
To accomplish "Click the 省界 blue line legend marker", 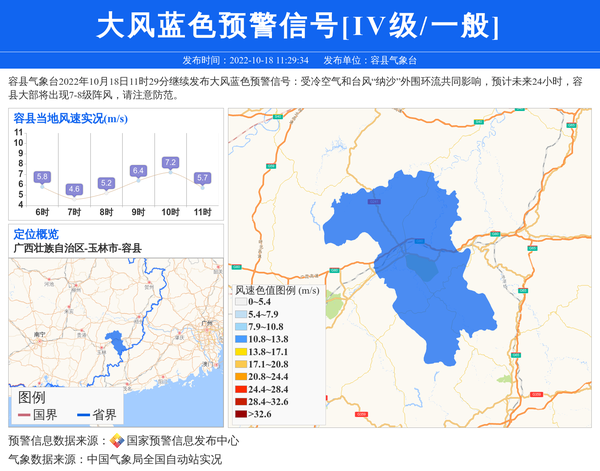I will click(x=83, y=415).
